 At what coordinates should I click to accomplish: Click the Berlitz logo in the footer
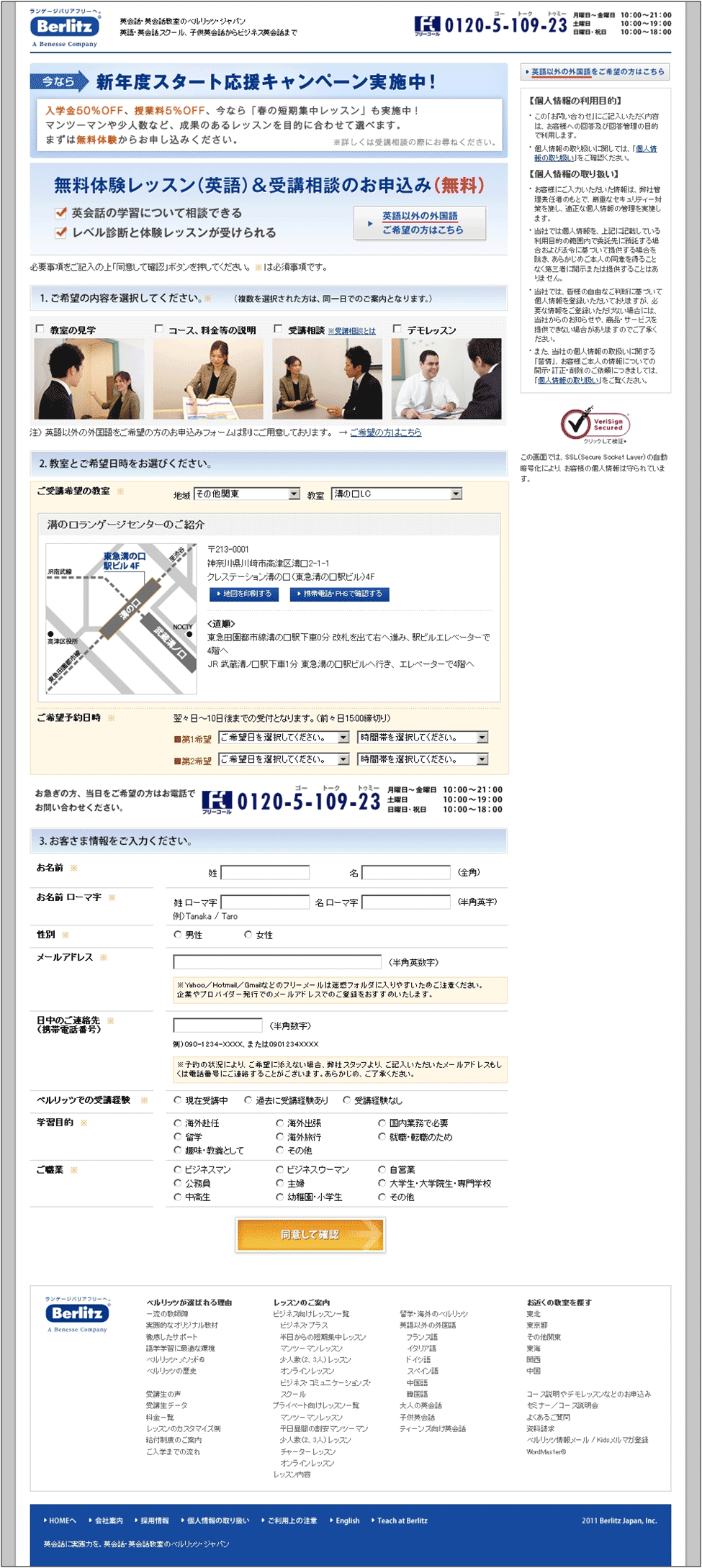pyautogui.click(x=77, y=1315)
